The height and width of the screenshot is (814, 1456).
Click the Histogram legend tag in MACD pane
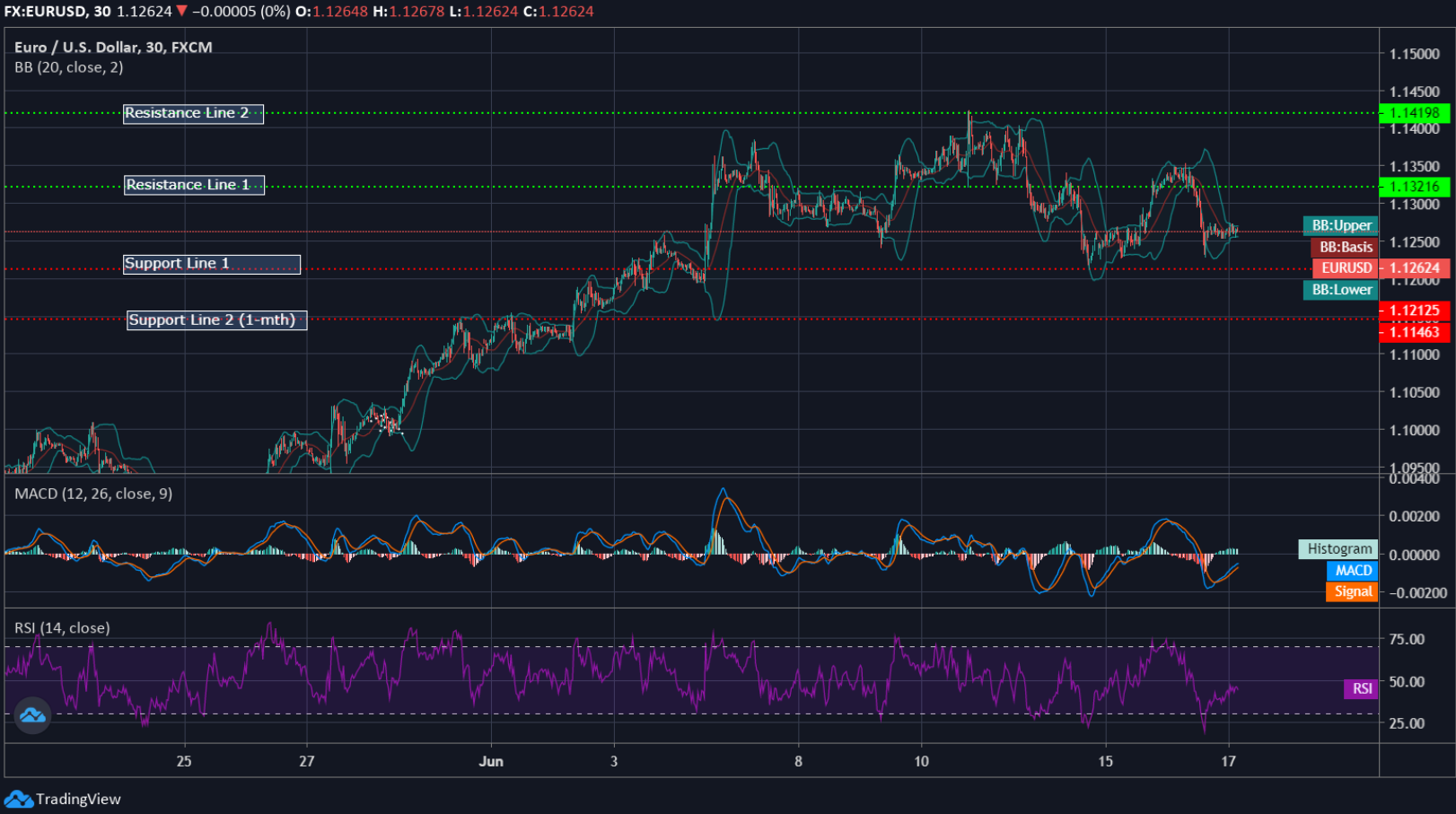tap(1336, 548)
